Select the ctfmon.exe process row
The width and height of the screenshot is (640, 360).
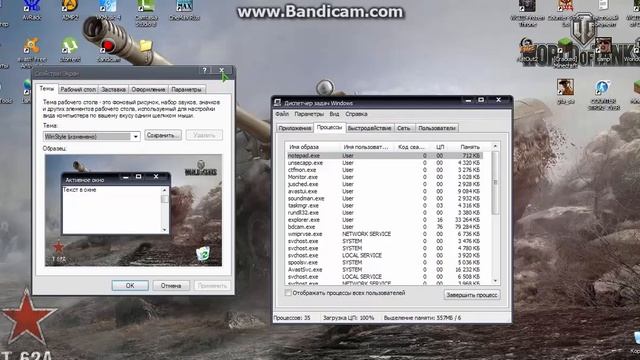[384, 170]
